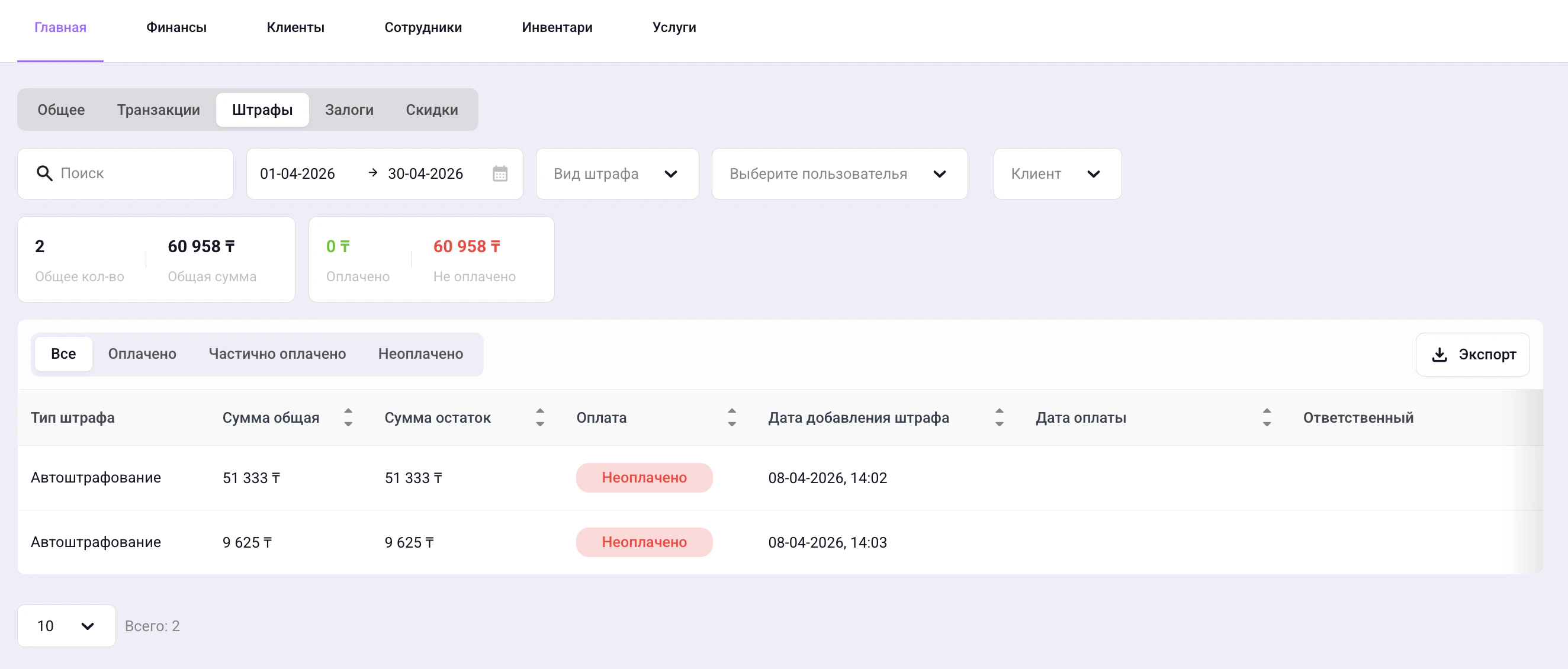Screen dimensions: 1568x669
Task: Open the Клиент dropdown
Action: tap(1057, 173)
